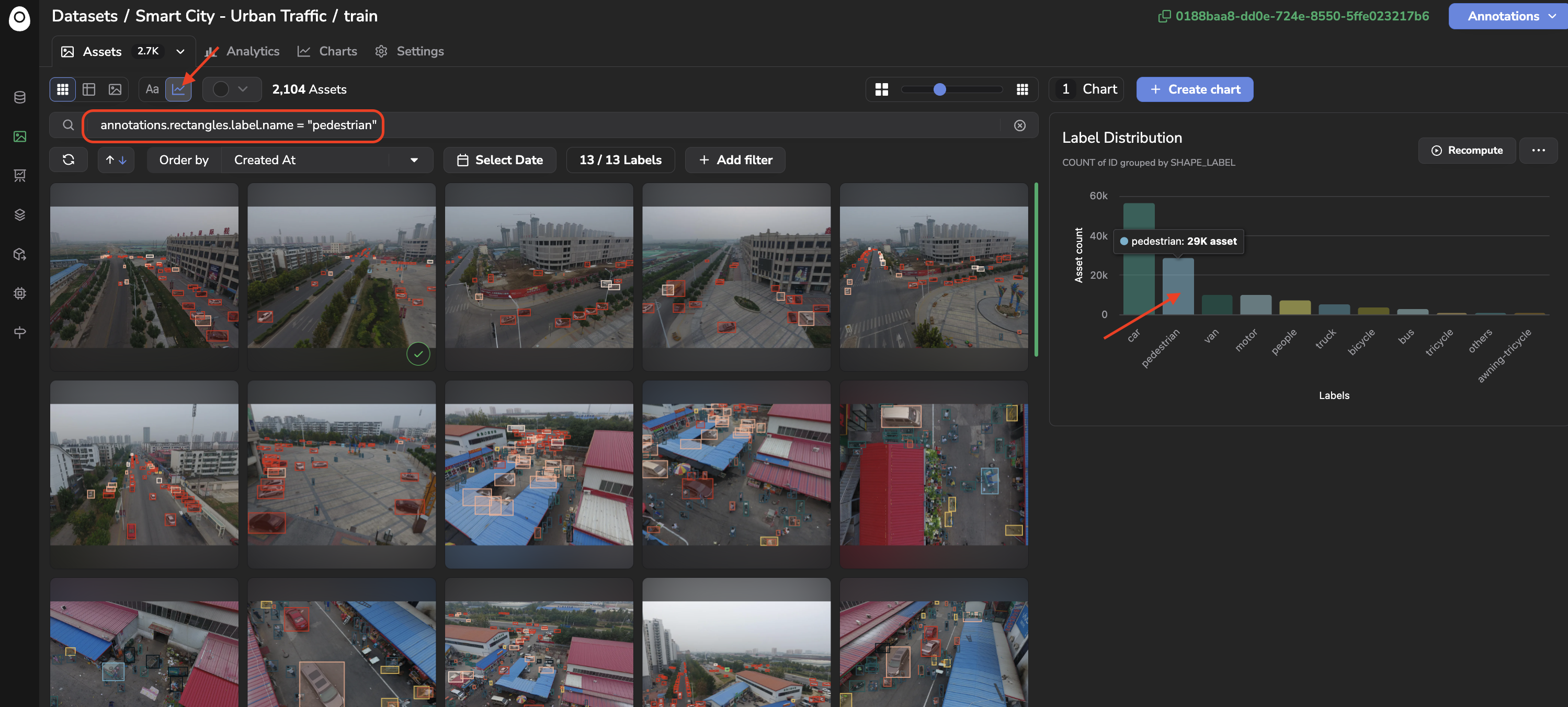This screenshot has height=707, width=1568.
Task: Open the presentation board icon in sidebar
Action: pyautogui.click(x=19, y=176)
